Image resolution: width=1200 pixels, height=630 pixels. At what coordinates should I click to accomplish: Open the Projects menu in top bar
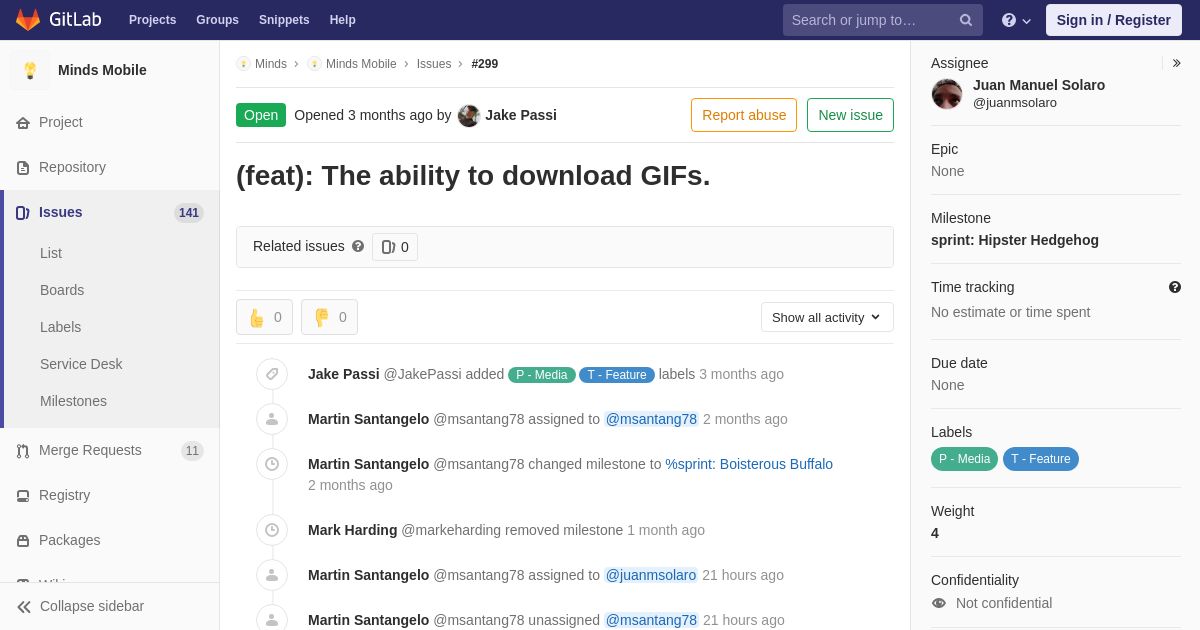(x=152, y=20)
